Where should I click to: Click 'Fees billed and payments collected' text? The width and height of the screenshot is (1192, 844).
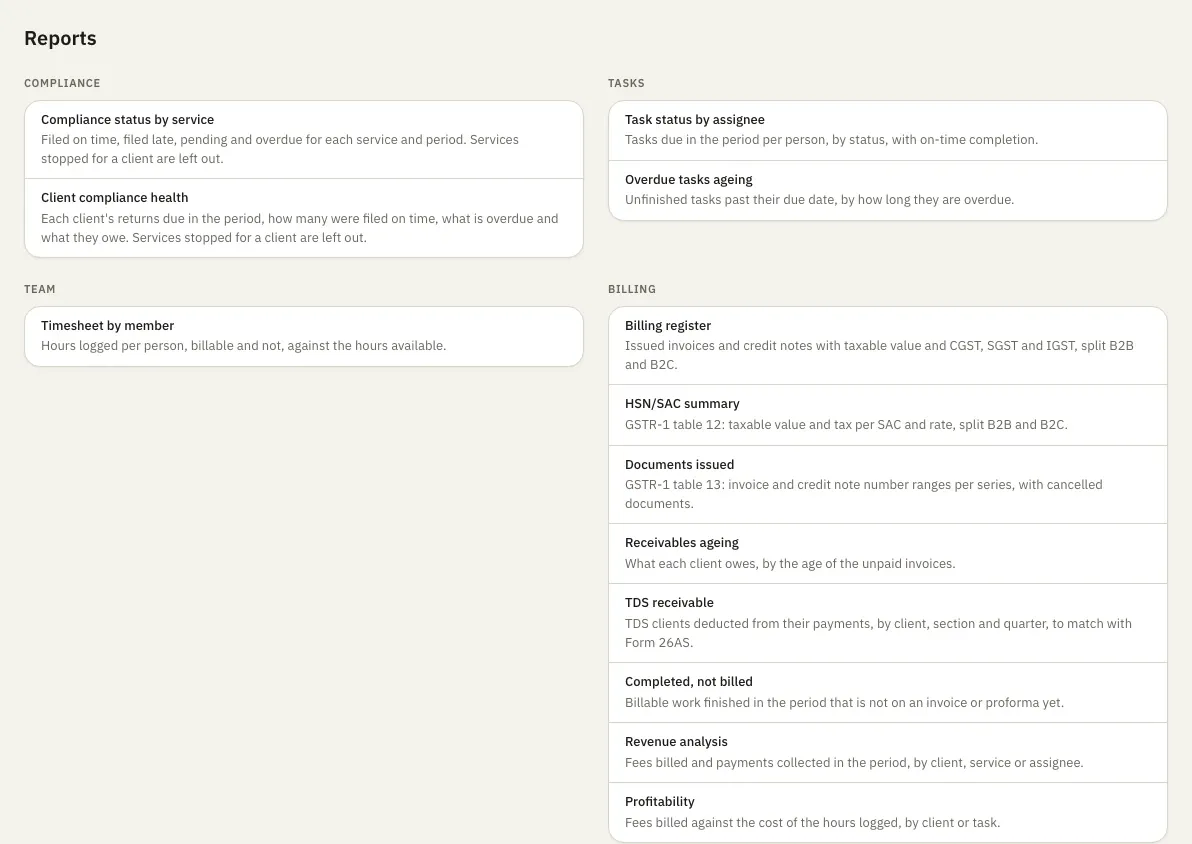(x=854, y=763)
